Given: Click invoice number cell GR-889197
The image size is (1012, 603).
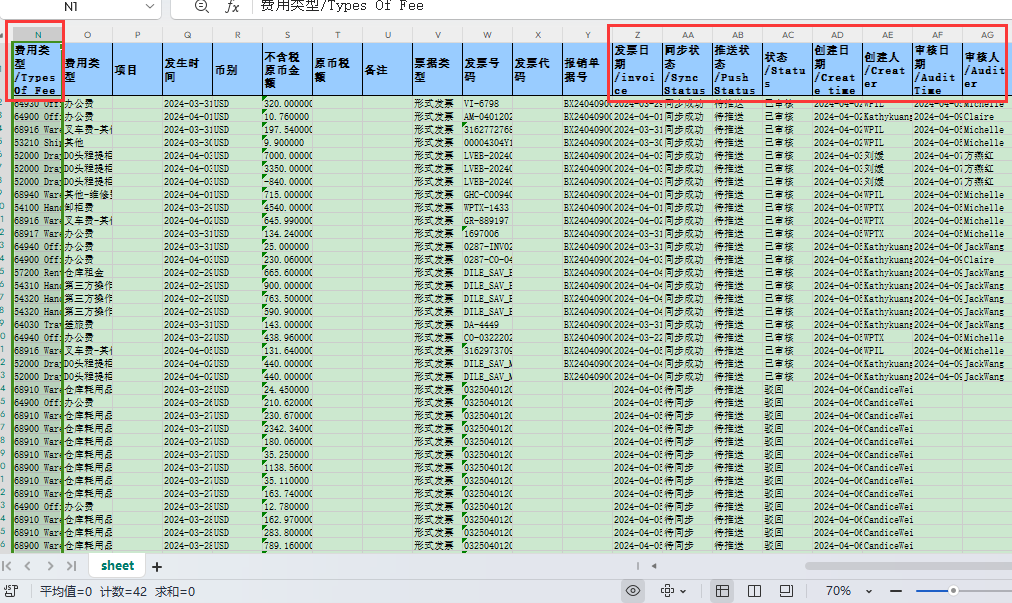Looking at the screenshot, I should pos(487,221).
